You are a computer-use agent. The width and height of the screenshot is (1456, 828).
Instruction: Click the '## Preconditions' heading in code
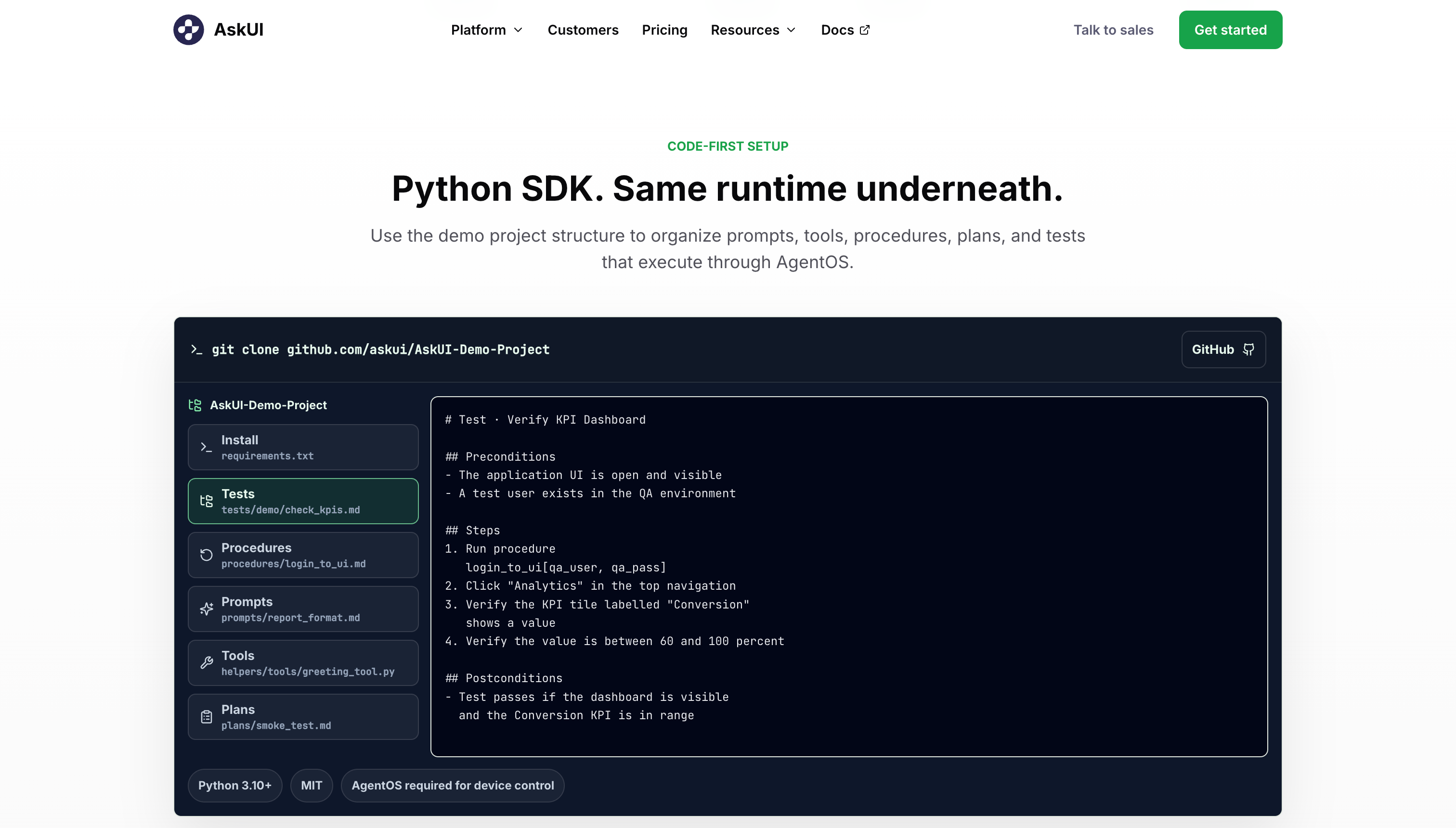(501, 457)
